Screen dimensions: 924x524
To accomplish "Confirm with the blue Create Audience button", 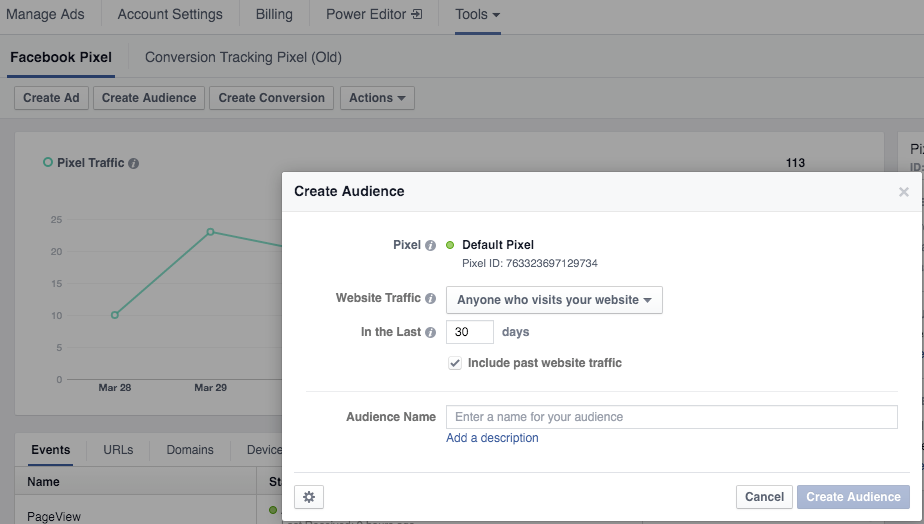I will [853, 497].
